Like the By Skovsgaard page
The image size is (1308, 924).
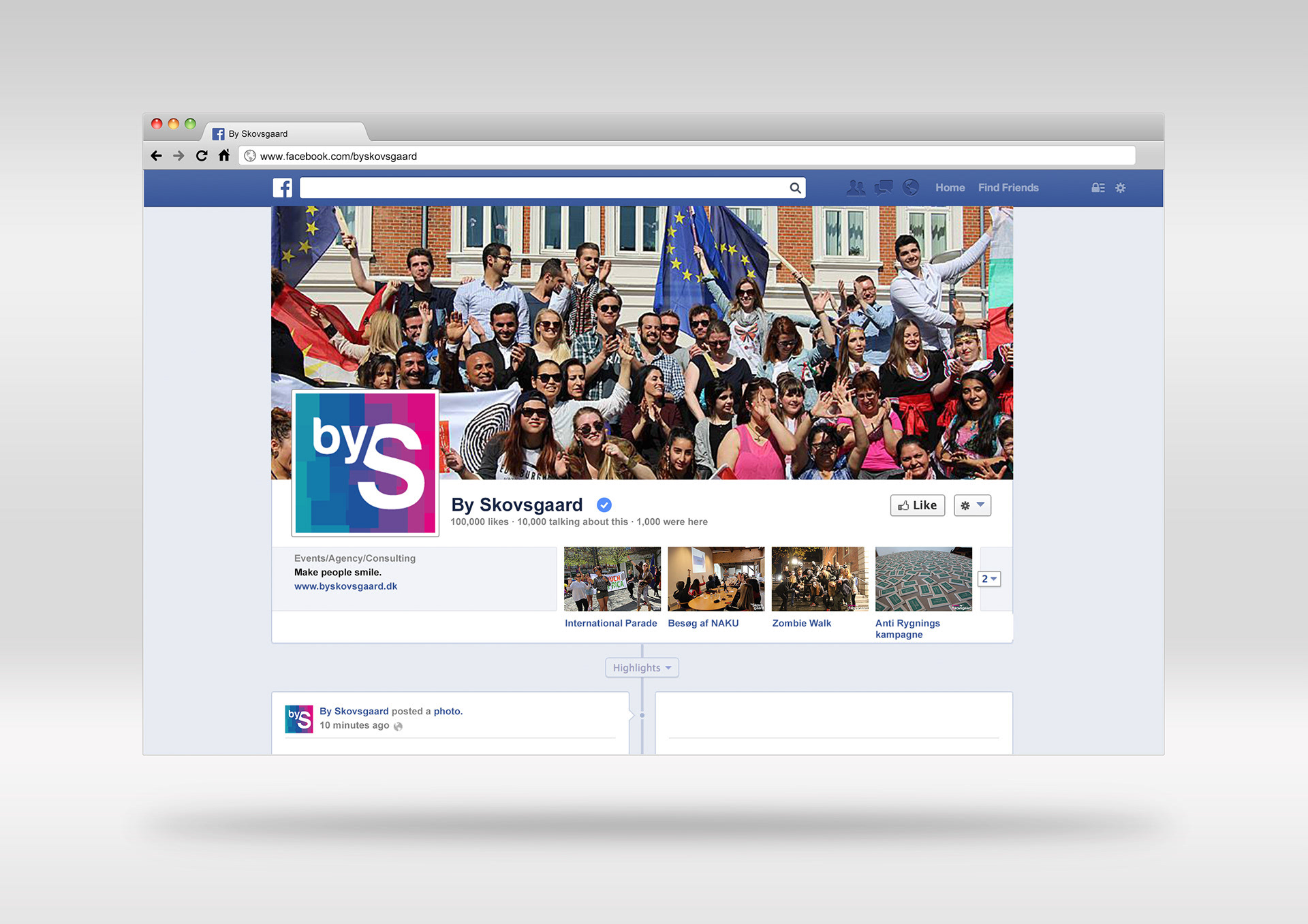point(918,505)
